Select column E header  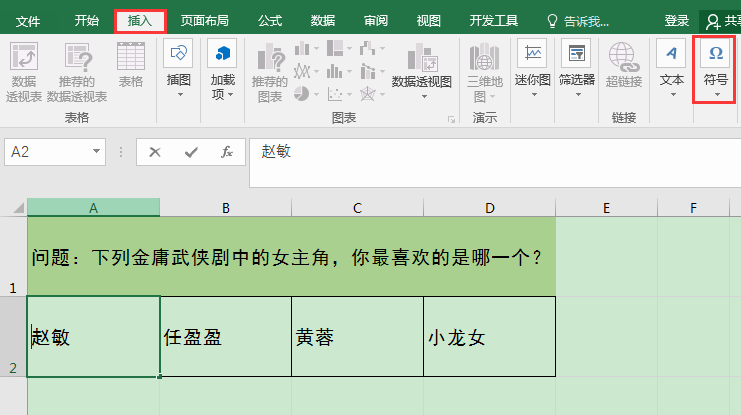point(606,208)
